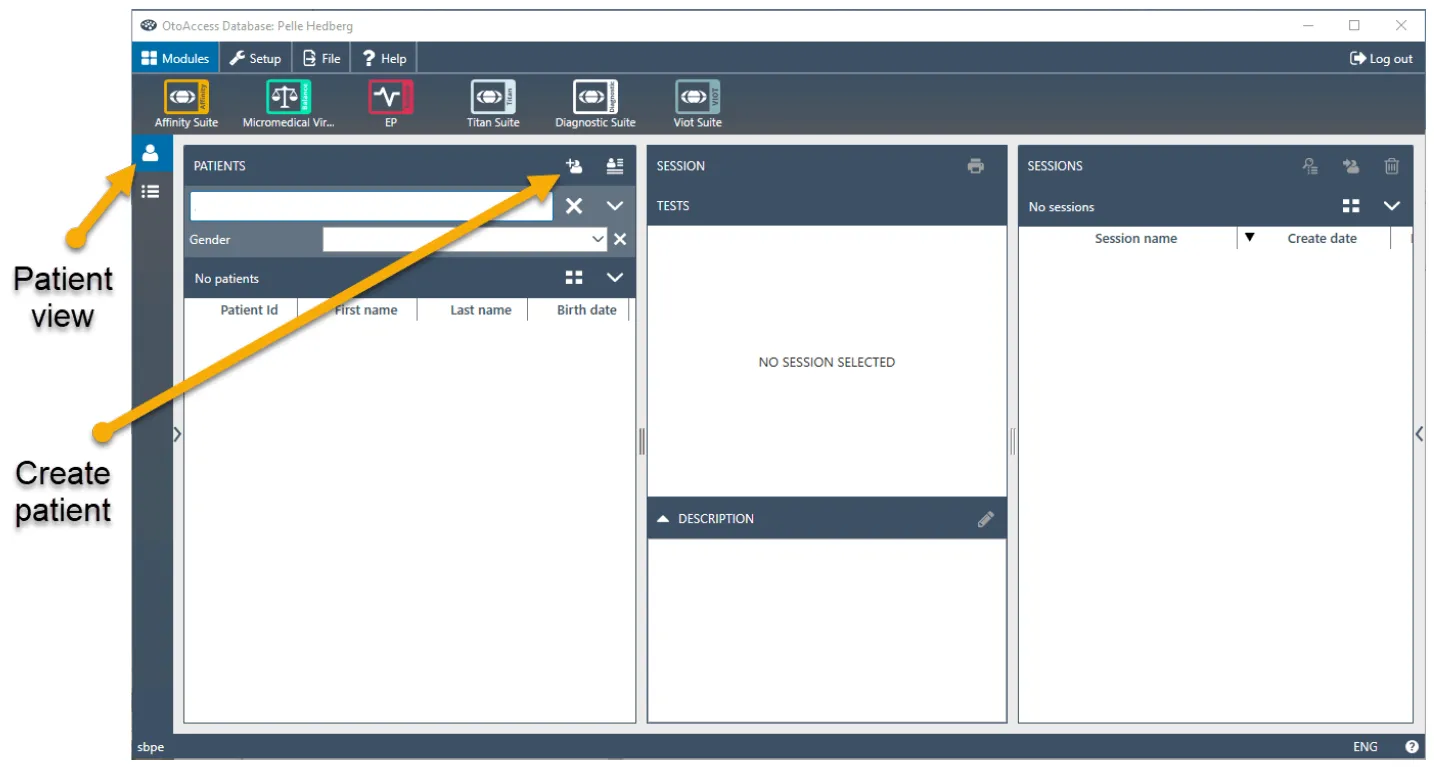The width and height of the screenshot is (1434, 767).
Task: Expand the No sessions chevron
Action: 1392,206
